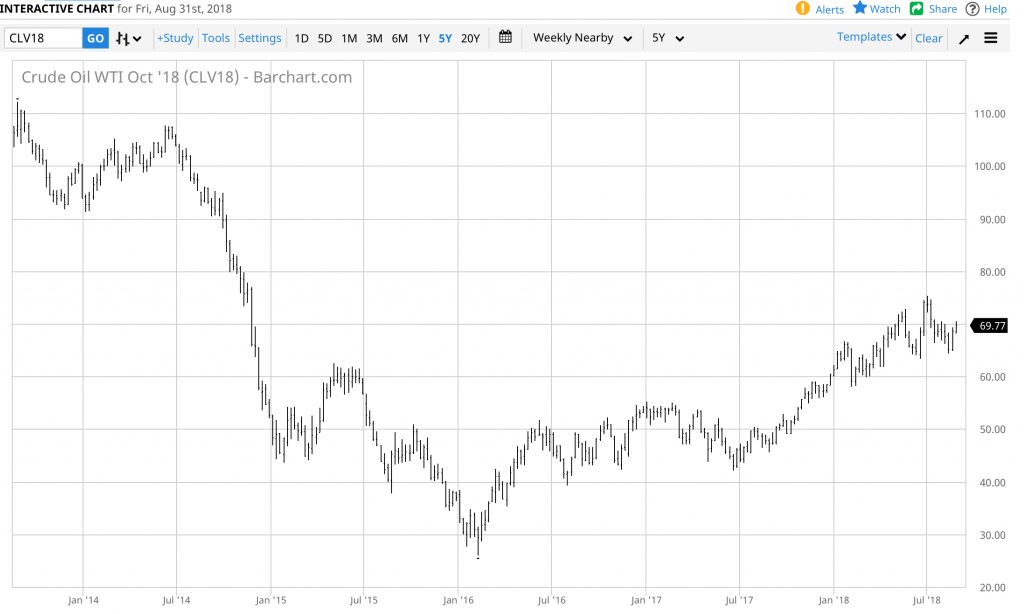This screenshot has height=614, width=1024.
Task: Click the Share icon
Action: pyautogui.click(x=916, y=9)
